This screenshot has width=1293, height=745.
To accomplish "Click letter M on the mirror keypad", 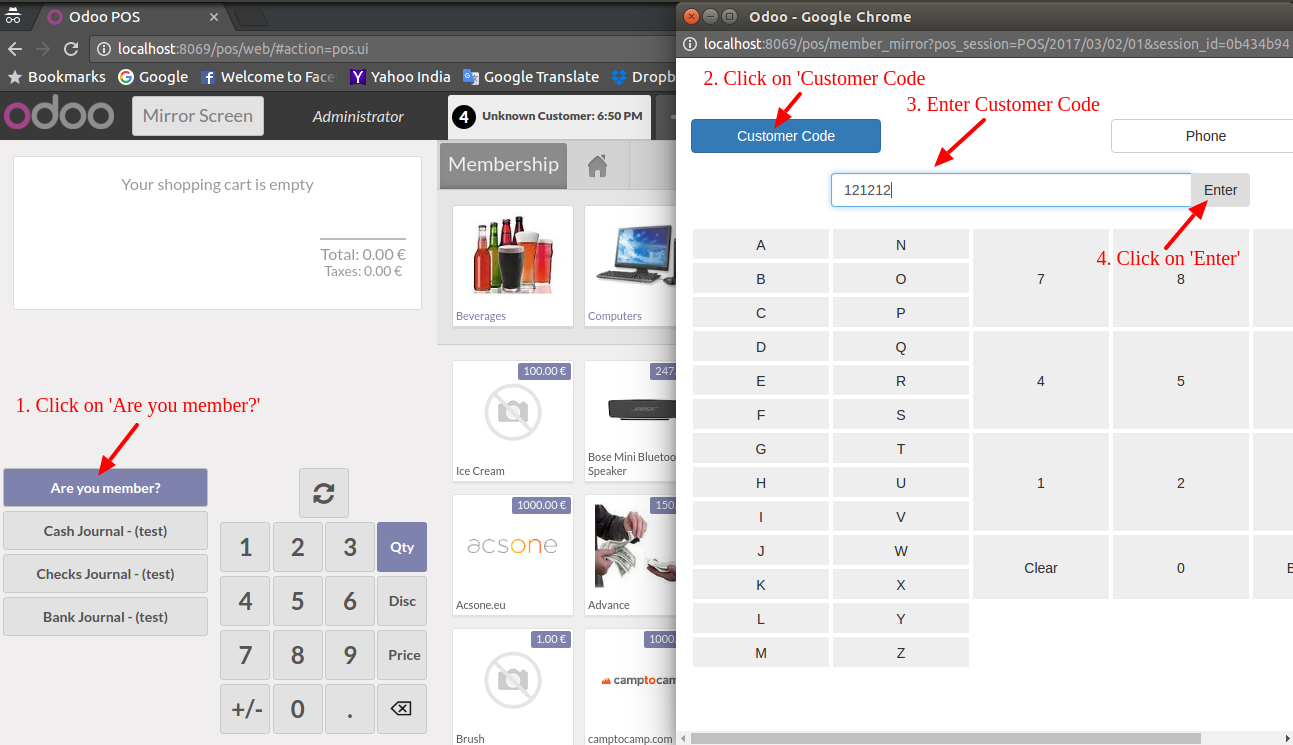I will pyautogui.click(x=761, y=653).
